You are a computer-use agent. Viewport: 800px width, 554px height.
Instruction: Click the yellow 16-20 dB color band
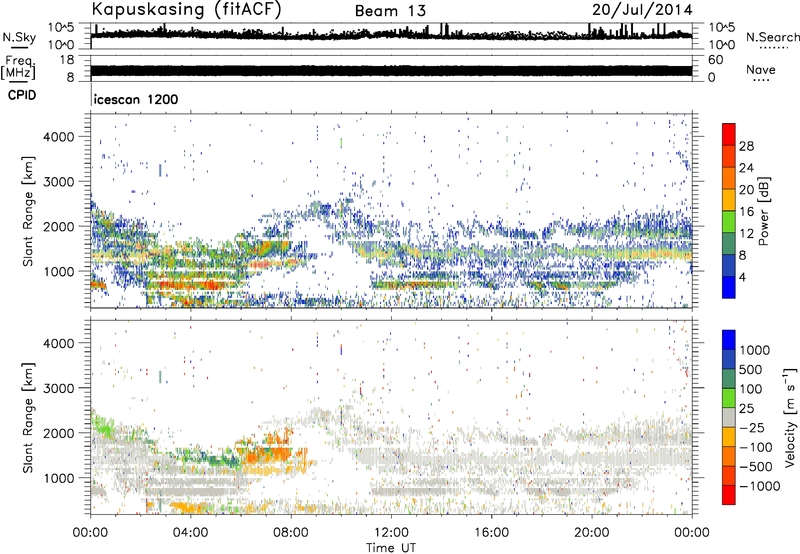point(729,200)
